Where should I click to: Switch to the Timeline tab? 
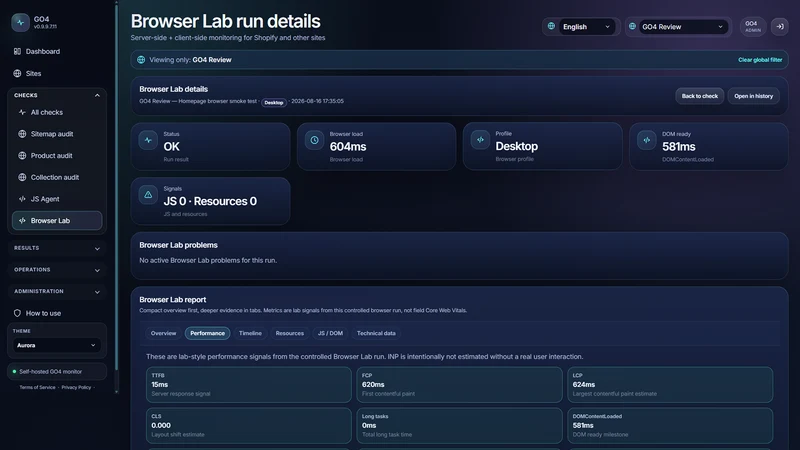250,333
